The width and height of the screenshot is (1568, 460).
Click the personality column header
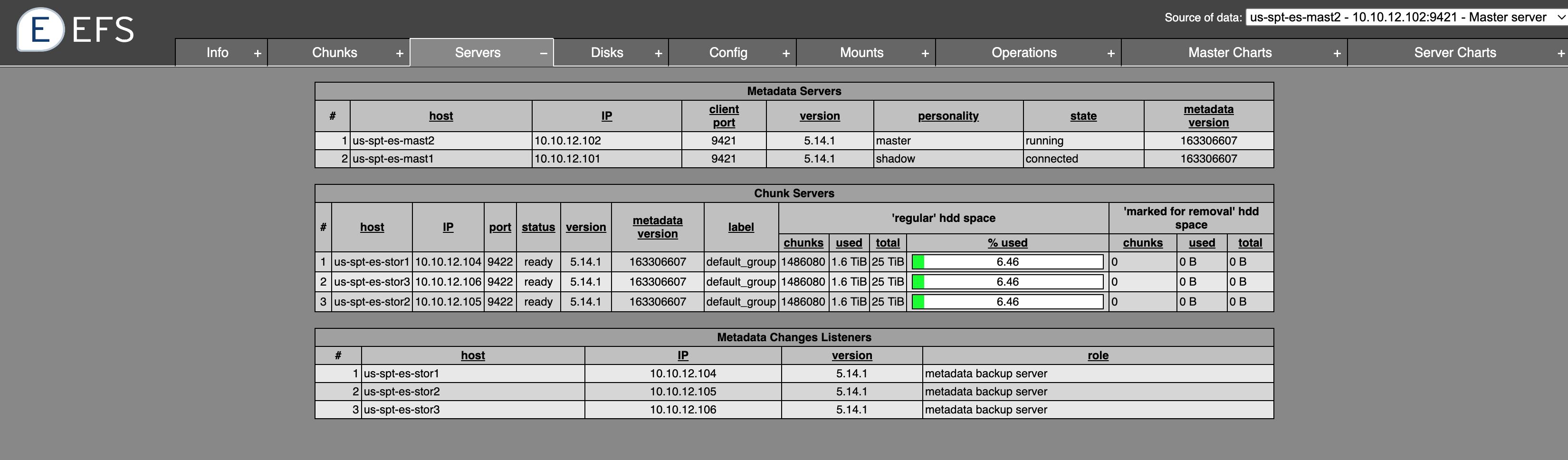[948, 115]
